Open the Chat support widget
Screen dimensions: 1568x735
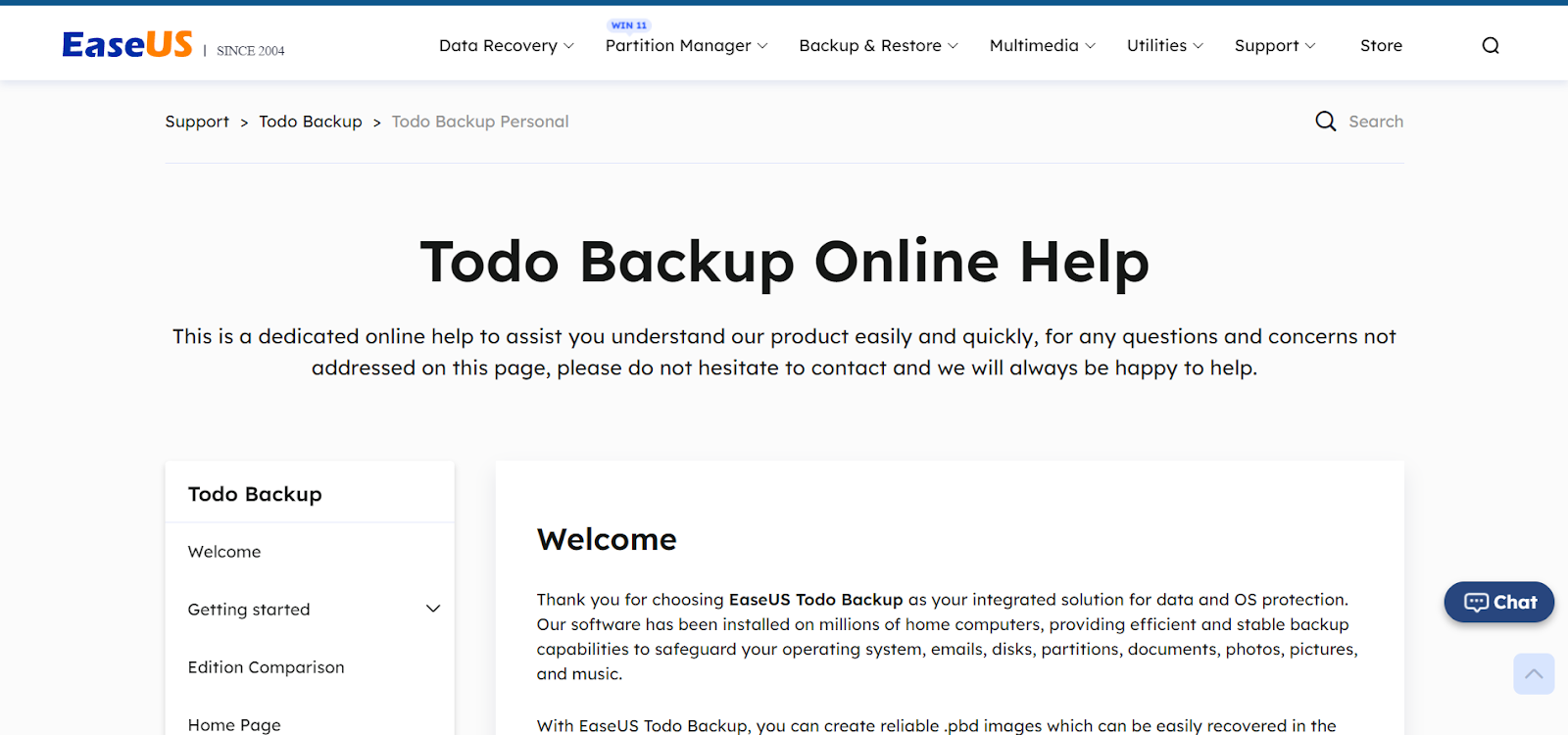[1499, 602]
